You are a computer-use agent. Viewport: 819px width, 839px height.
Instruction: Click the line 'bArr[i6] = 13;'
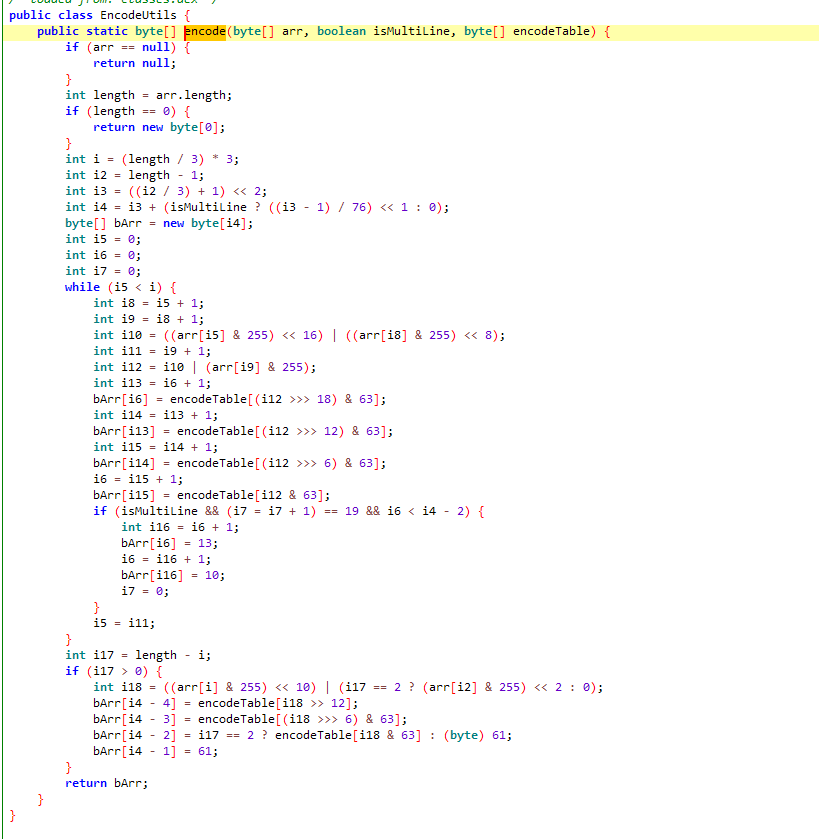169,544
